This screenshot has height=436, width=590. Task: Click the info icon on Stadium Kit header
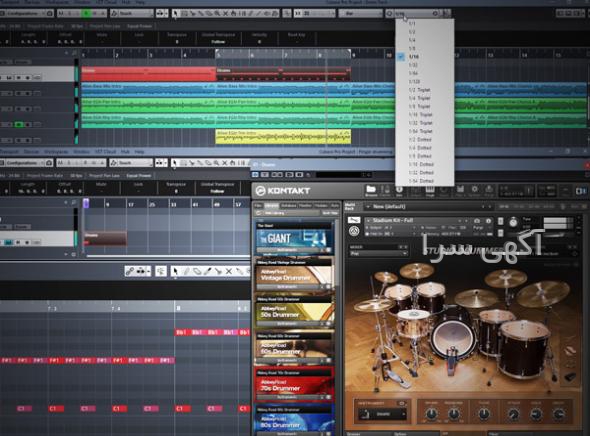[488, 220]
